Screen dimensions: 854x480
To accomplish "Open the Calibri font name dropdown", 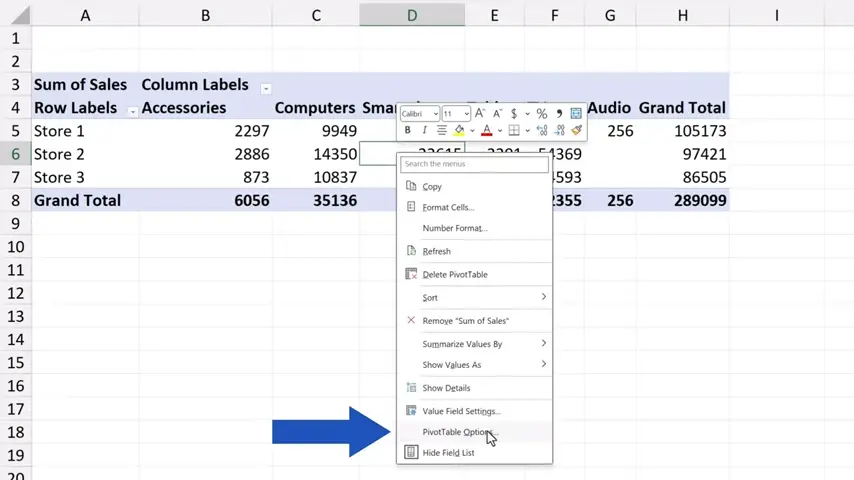I will [x=435, y=114].
